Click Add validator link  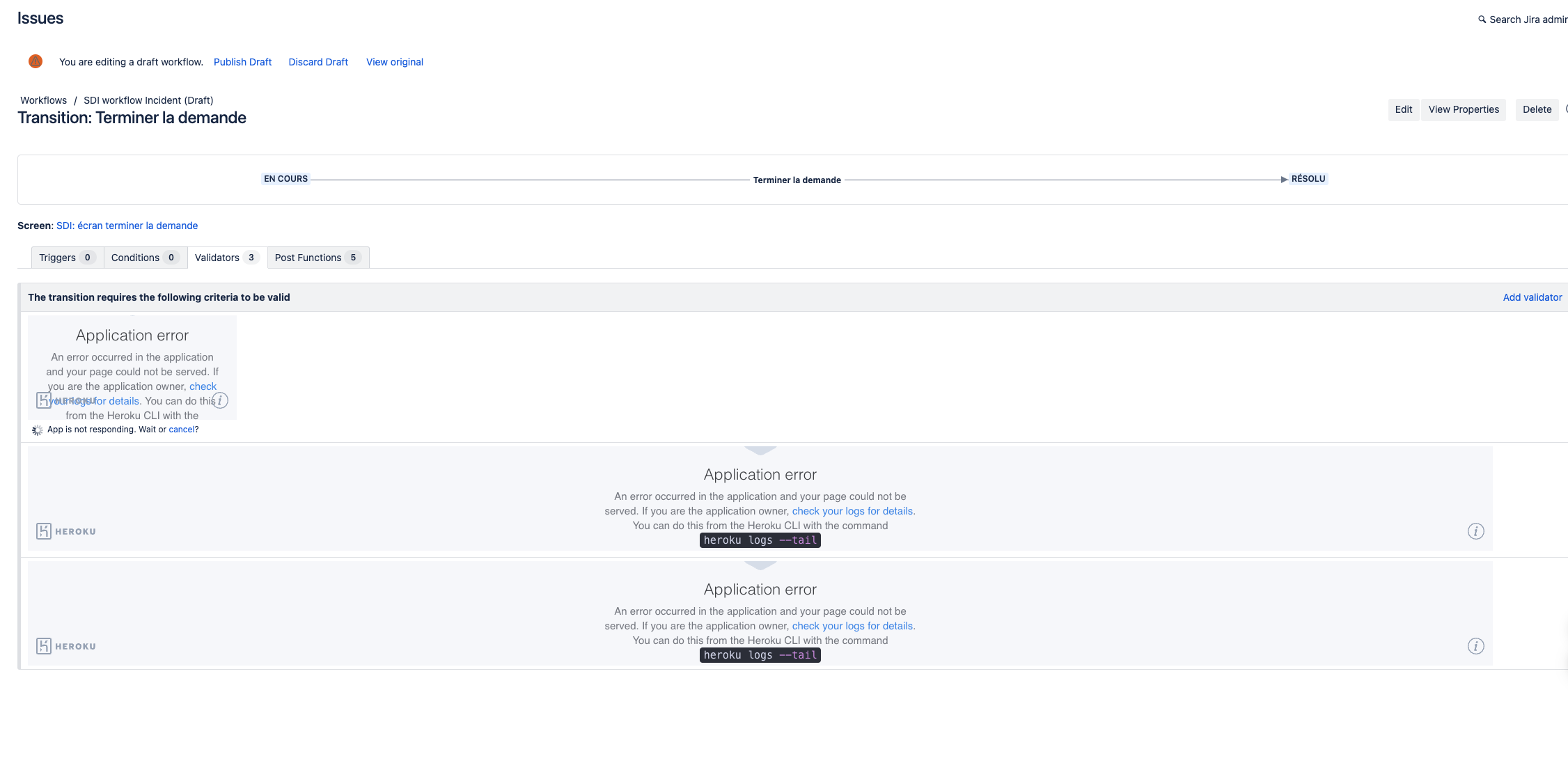click(x=1532, y=297)
